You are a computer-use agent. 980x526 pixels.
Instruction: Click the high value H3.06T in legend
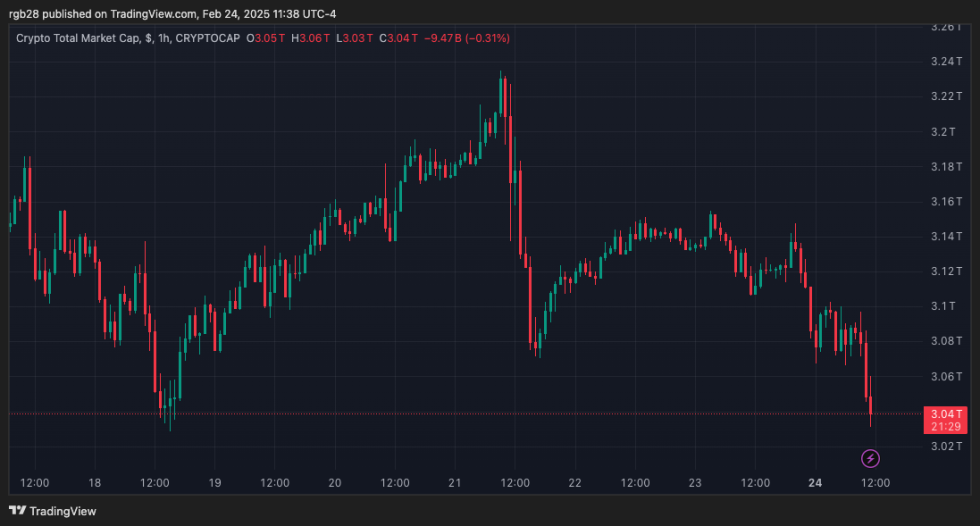coord(310,38)
